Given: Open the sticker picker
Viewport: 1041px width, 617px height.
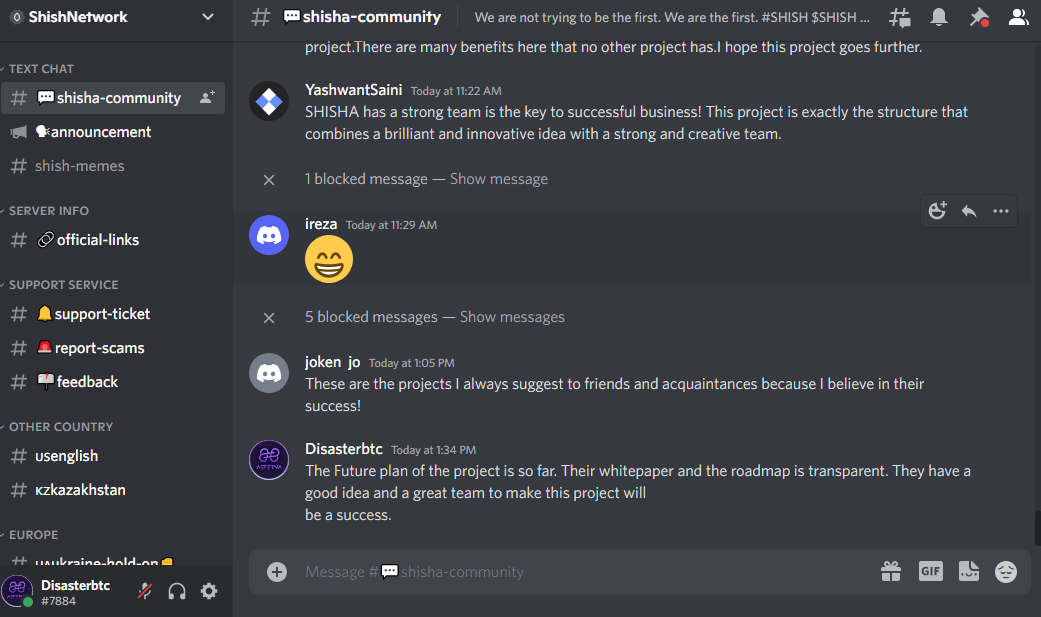Looking at the screenshot, I should coord(968,571).
